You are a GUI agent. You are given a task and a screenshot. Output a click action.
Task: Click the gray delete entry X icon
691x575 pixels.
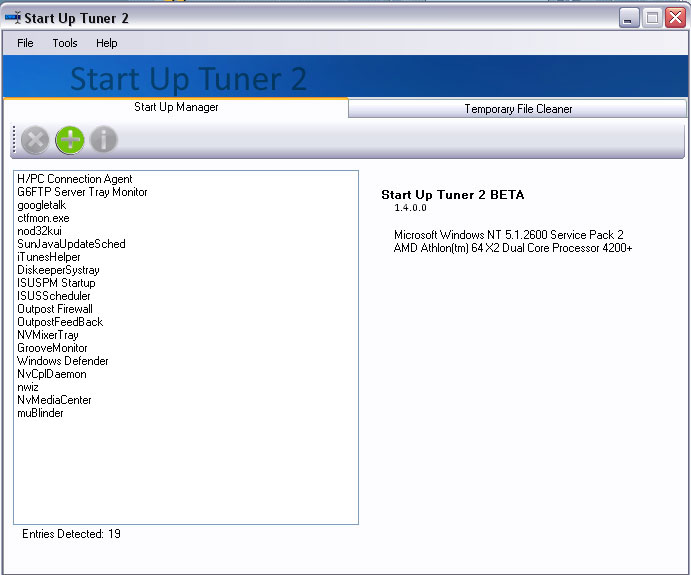point(35,140)
